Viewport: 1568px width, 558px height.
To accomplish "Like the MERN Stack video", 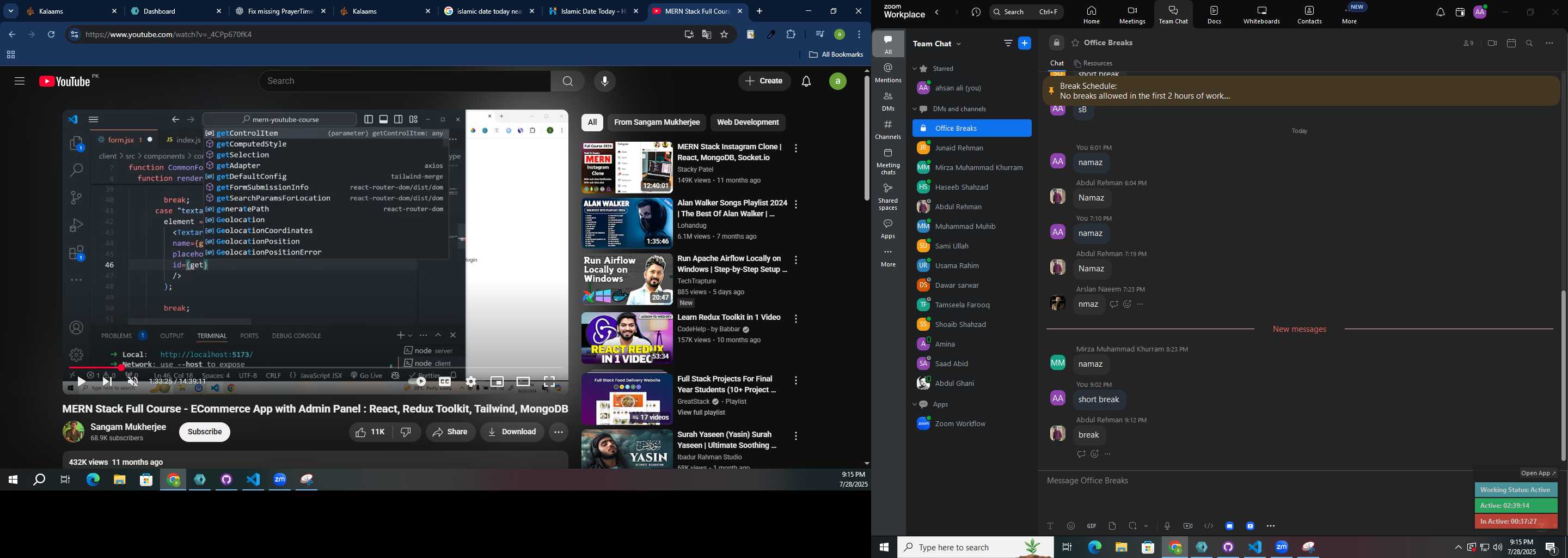I will [x=371, y=433].
